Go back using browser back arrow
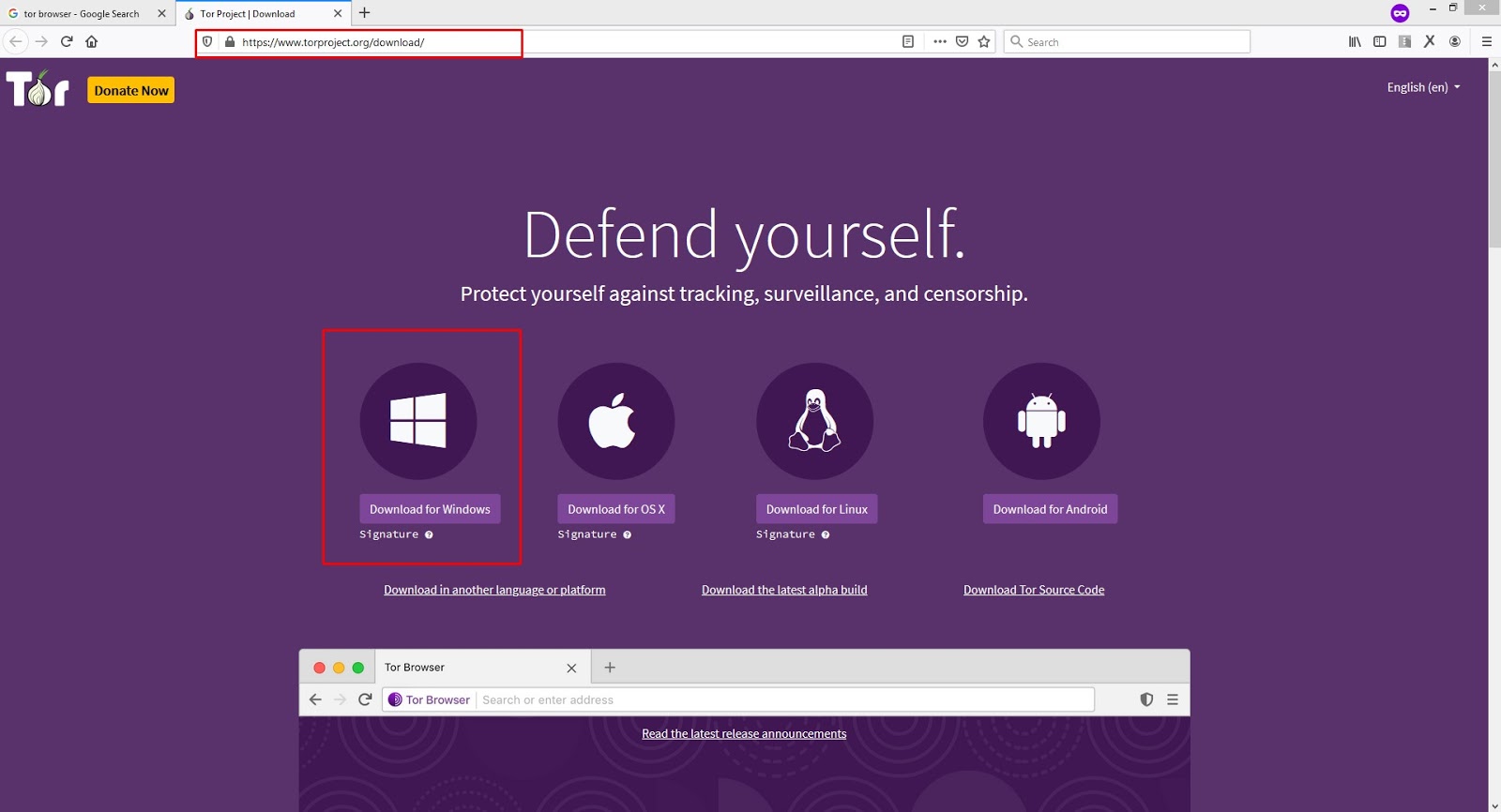 (16, 41)
